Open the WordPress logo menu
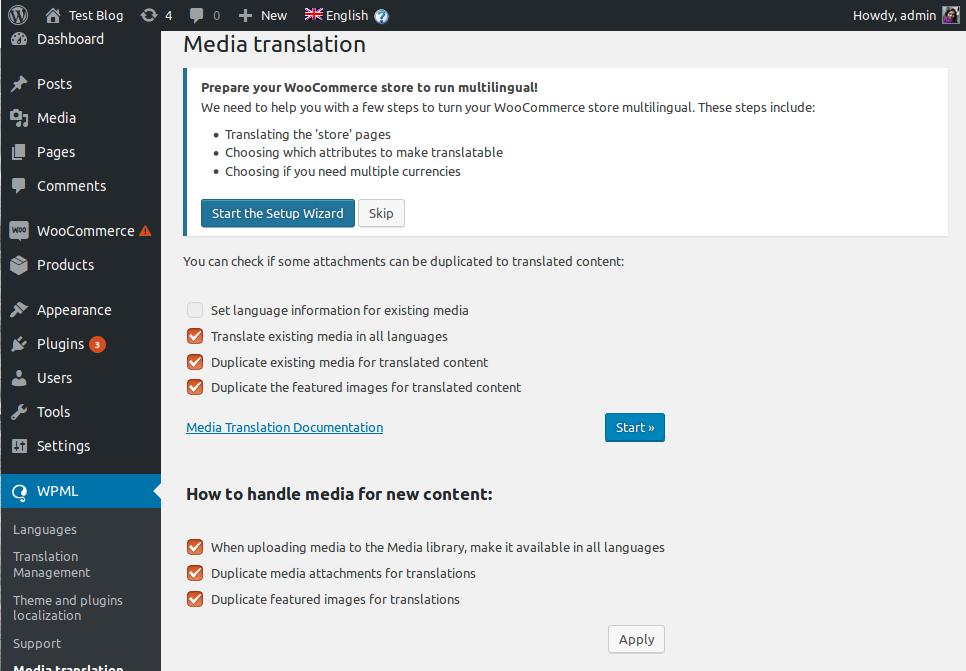The height and width of the screenshot is (671, 966). pyautogui.click(x=18, y=15)
